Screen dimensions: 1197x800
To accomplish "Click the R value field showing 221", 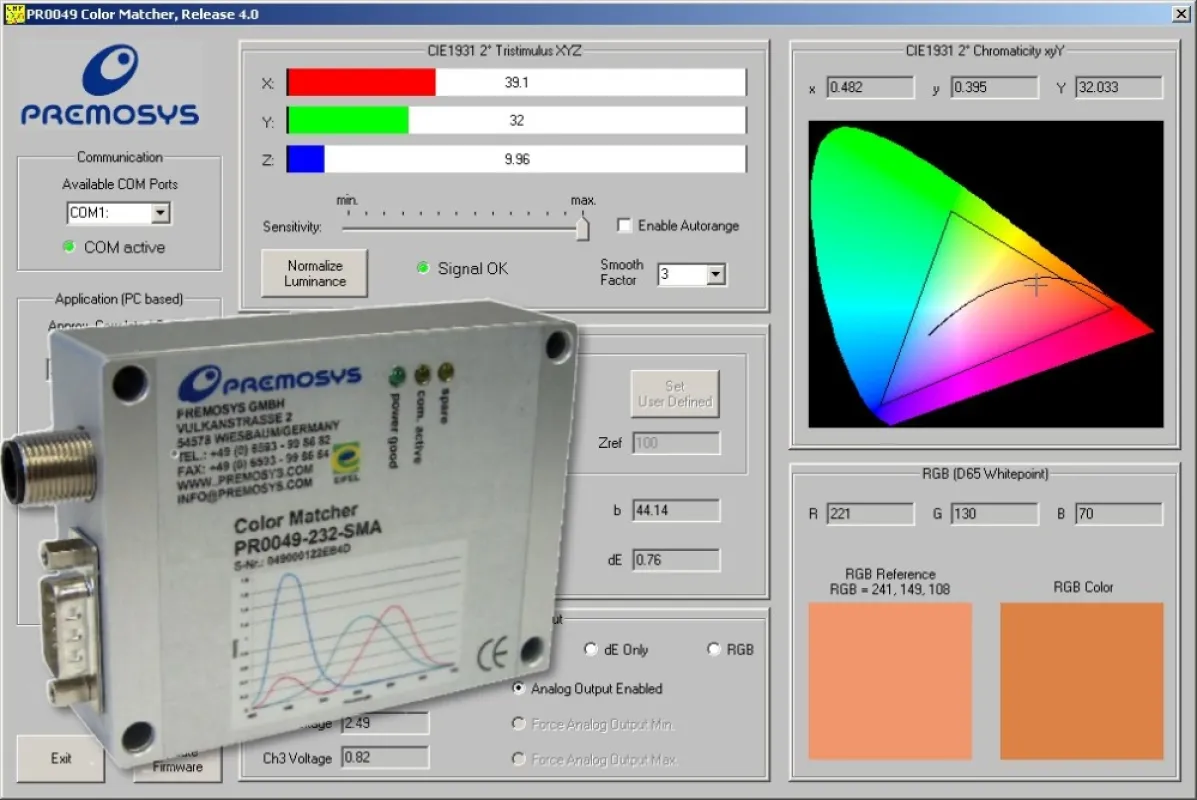I will coord(870,514).
